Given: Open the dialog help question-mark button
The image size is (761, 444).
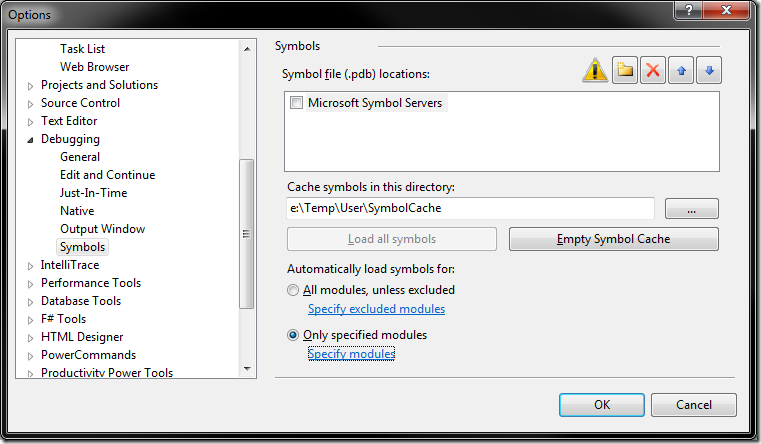Looking at the screenshot, I should [688, 10].
